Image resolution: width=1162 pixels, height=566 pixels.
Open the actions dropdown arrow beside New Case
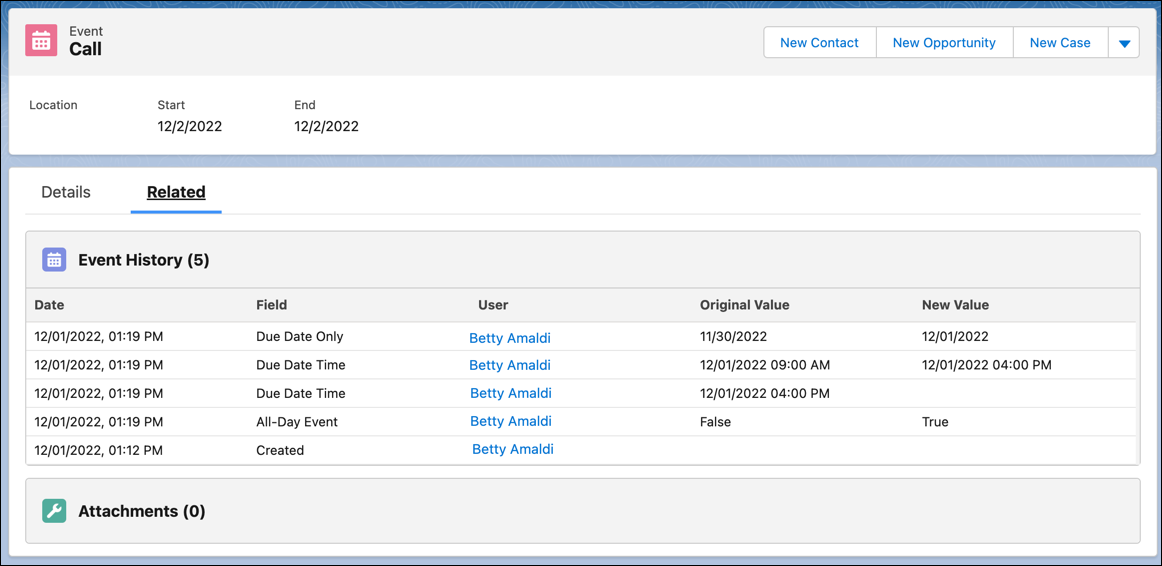click(x=1123, y=43)
